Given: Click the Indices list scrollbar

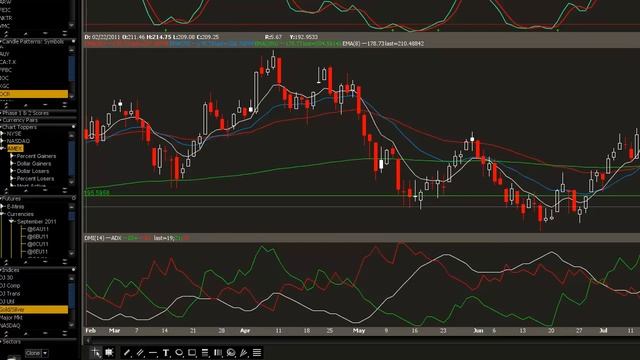Looking at the screenshot, I should click(x=72, y=296).
